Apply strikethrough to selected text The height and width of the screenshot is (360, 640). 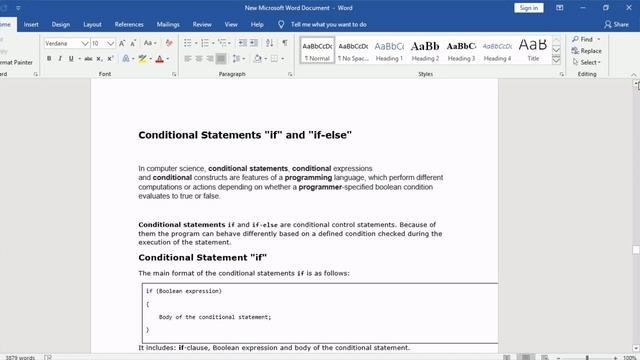[88, 59]
